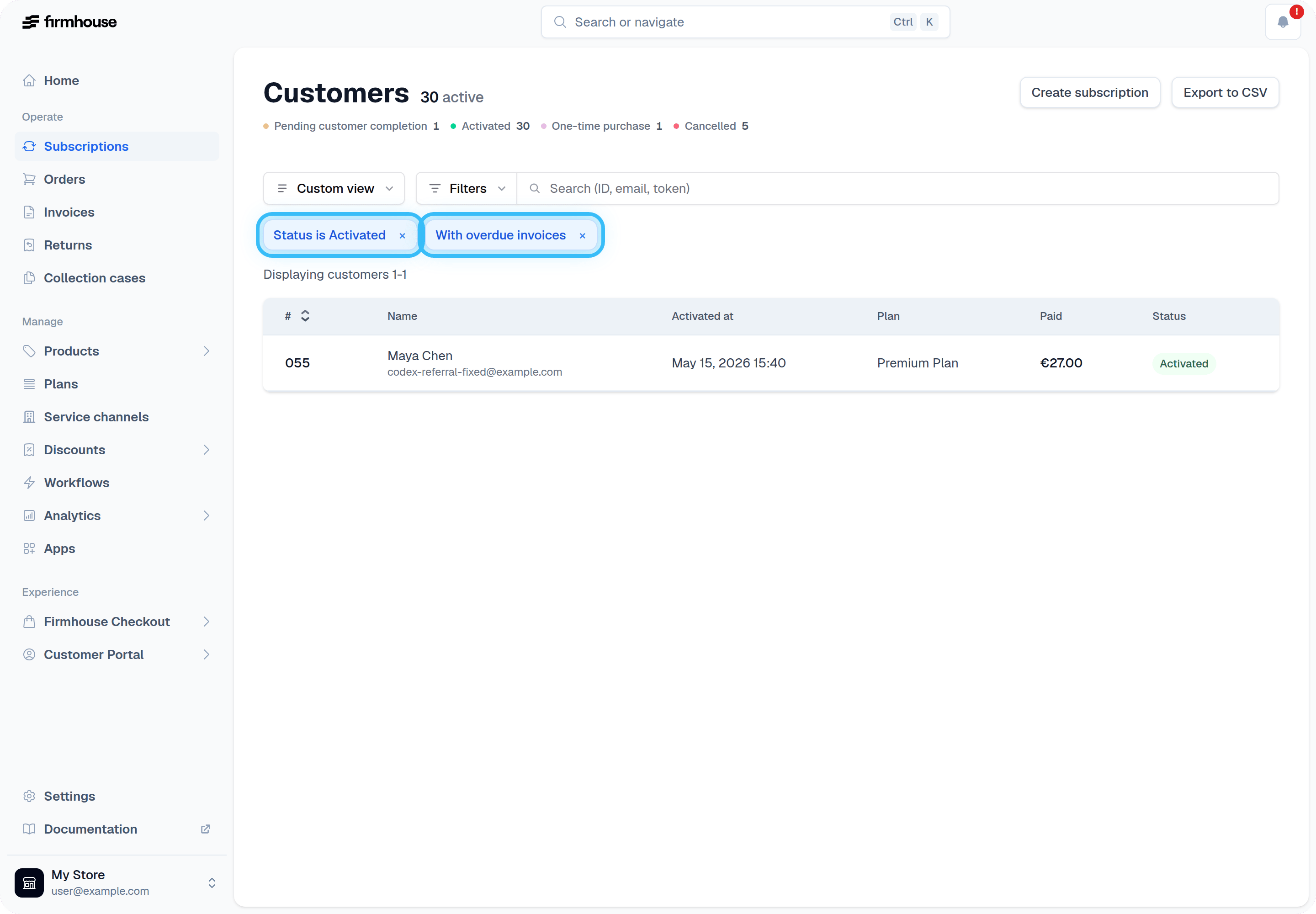The image size is (1316, 914).
Task: Click the Firmhouse Checkout bag icon
Action: coord(29,622)
